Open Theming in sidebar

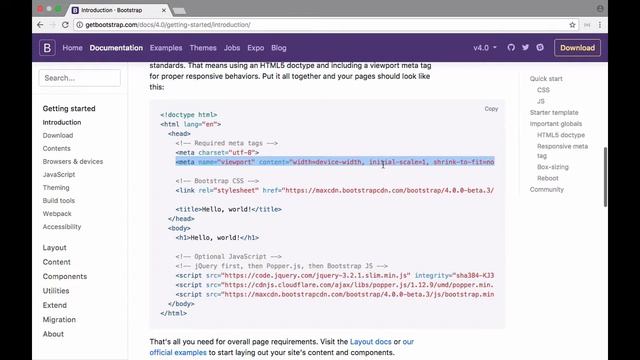coord(56,188)
